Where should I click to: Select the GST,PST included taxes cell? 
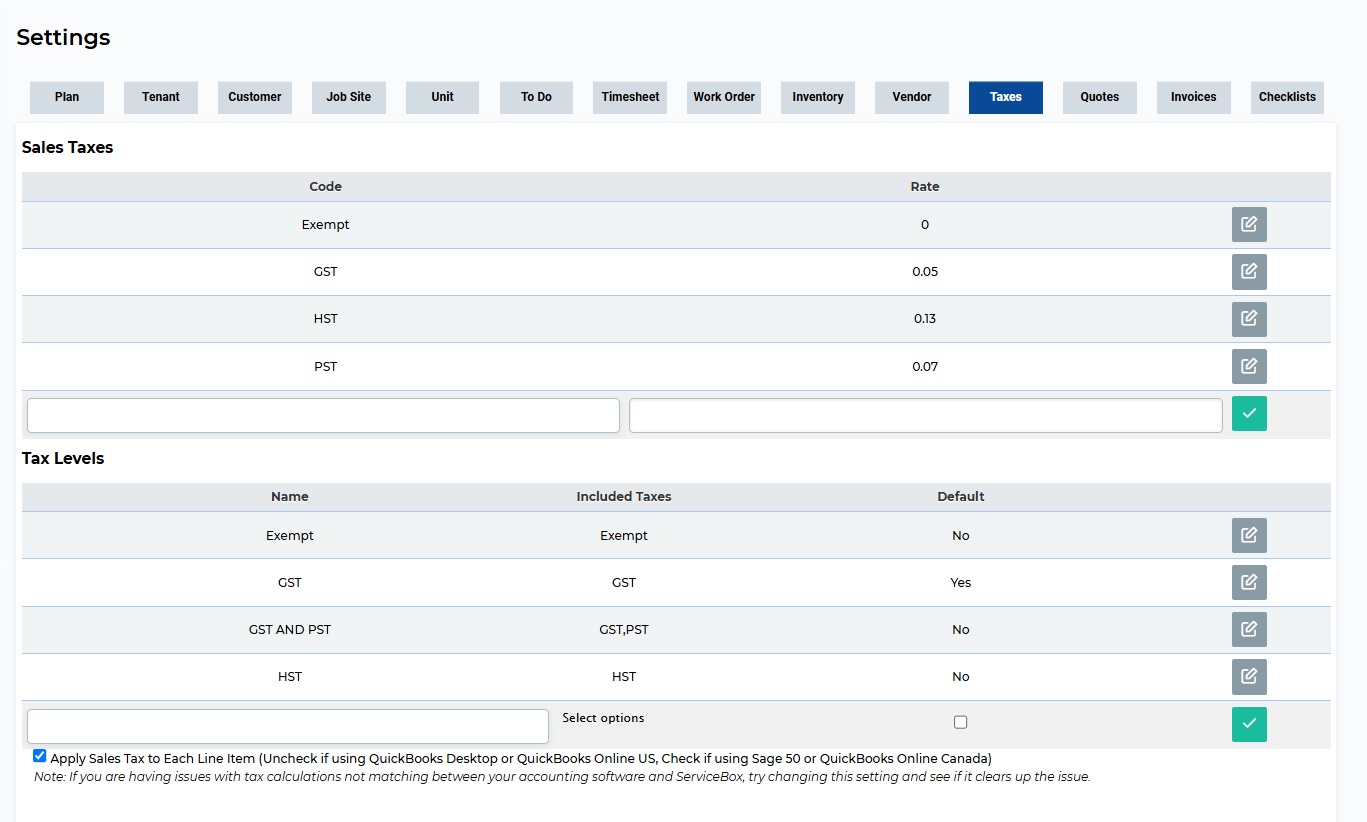tap(624, 630)
